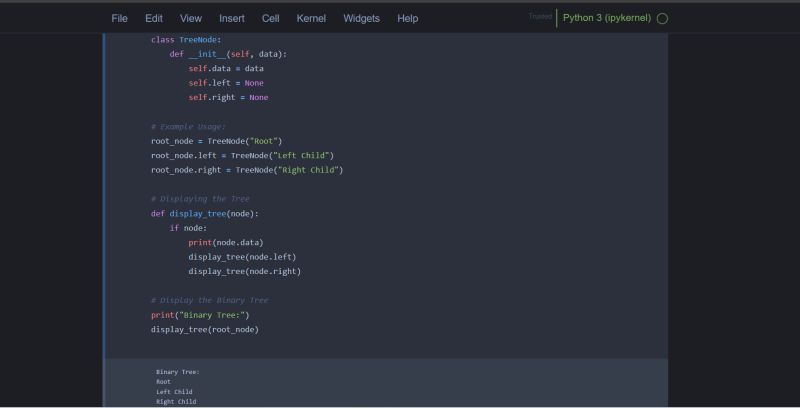Open the Kernel menu
Image resolution: width=800 pixels, height=408 pixels.
pos(311,18)
